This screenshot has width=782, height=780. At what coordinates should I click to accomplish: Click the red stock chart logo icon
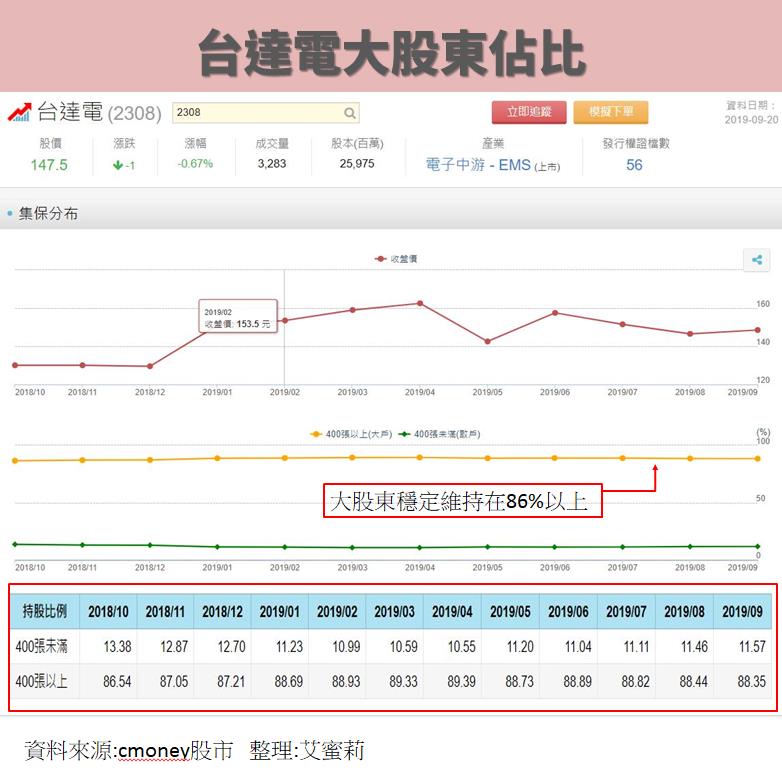[x=19, y=112]
